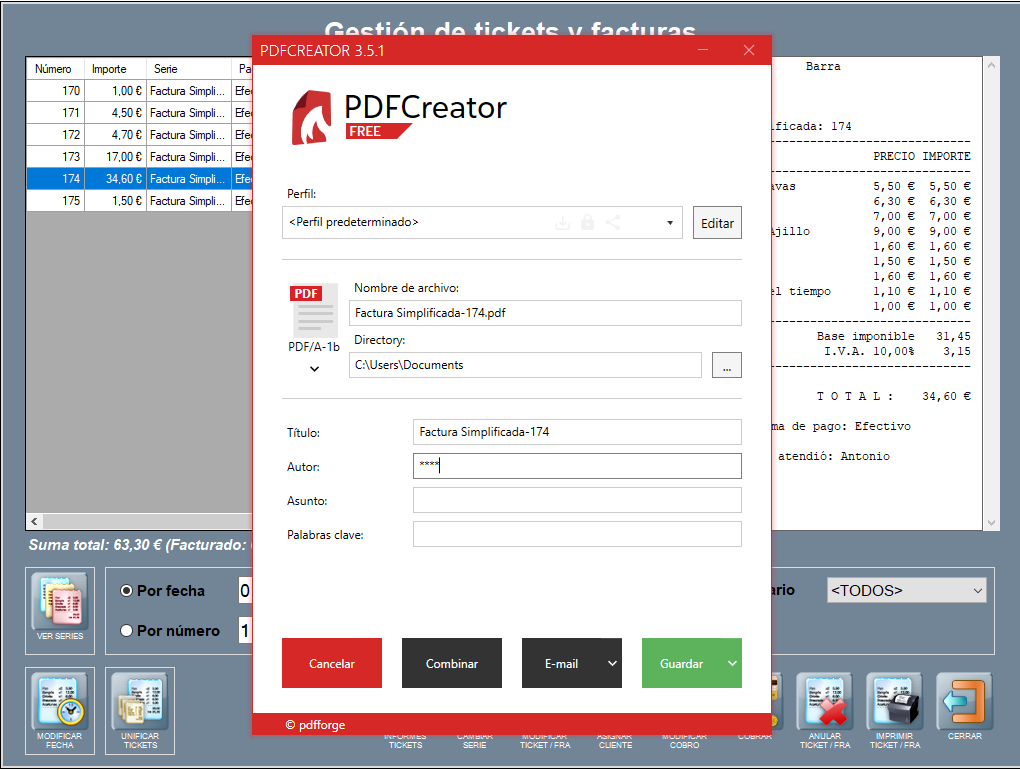Image resolution: width=1020 pixels, height=769 pixels.
Task: Expand the PDF/A-1b format chevron
Action: click(x=314, y=369)
